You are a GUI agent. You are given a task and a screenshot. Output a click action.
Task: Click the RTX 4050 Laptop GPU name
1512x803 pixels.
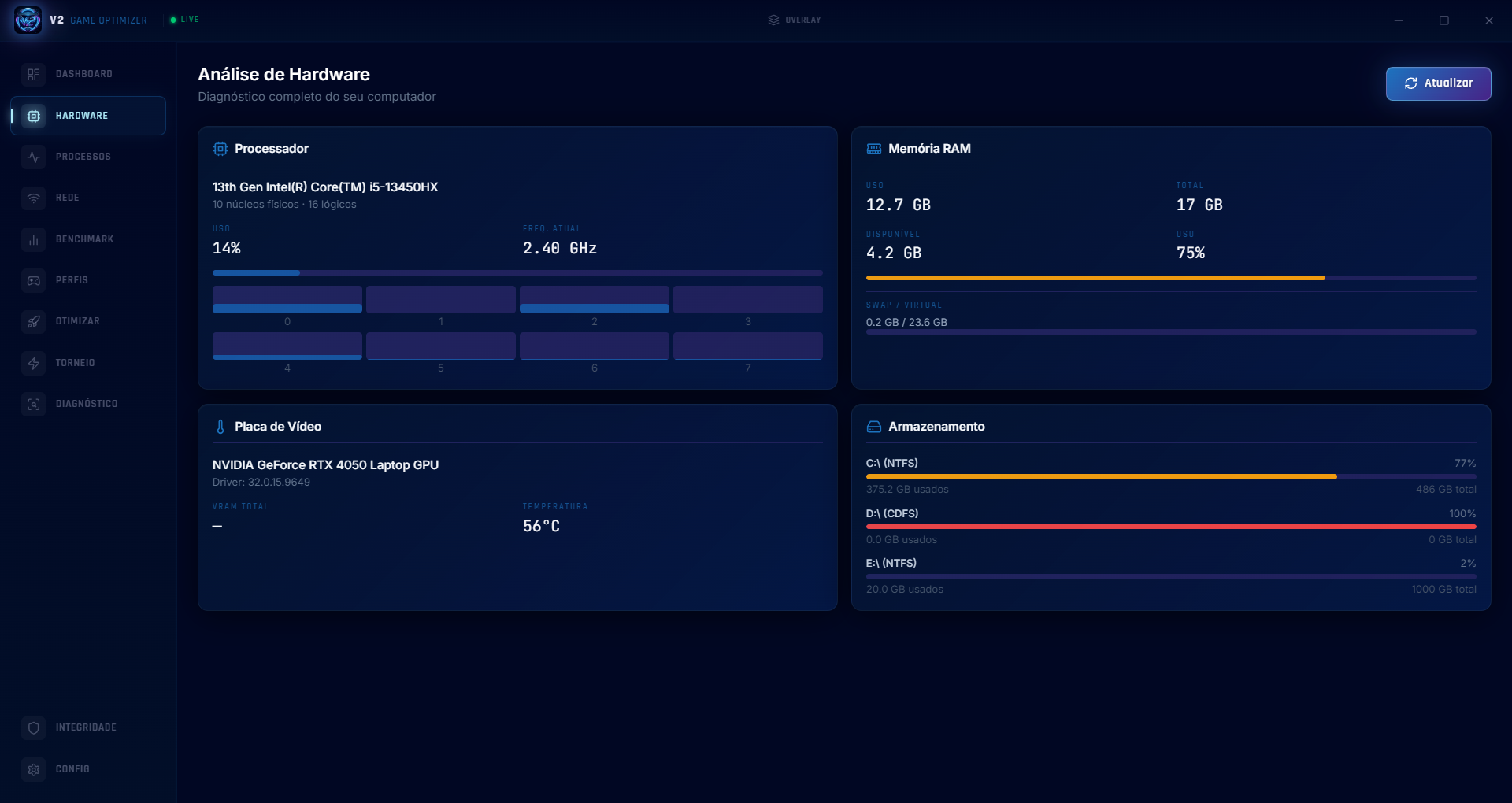(x=325, y=465)
